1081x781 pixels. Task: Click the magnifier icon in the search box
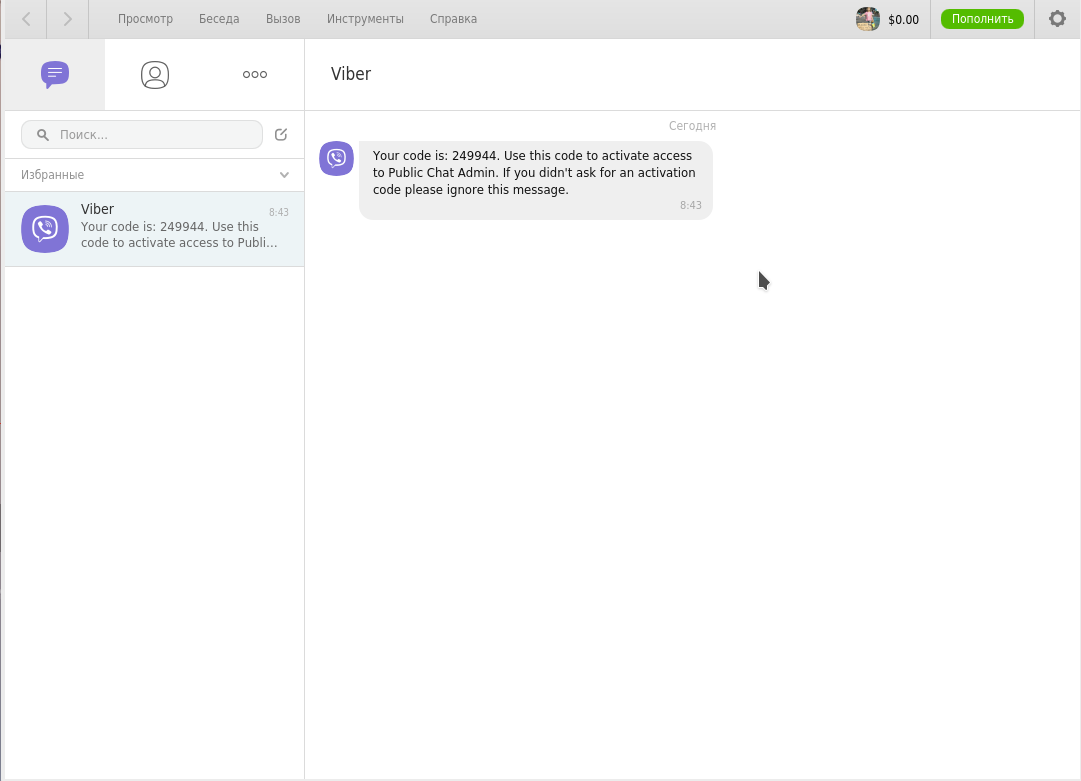(x=43, y=134)
